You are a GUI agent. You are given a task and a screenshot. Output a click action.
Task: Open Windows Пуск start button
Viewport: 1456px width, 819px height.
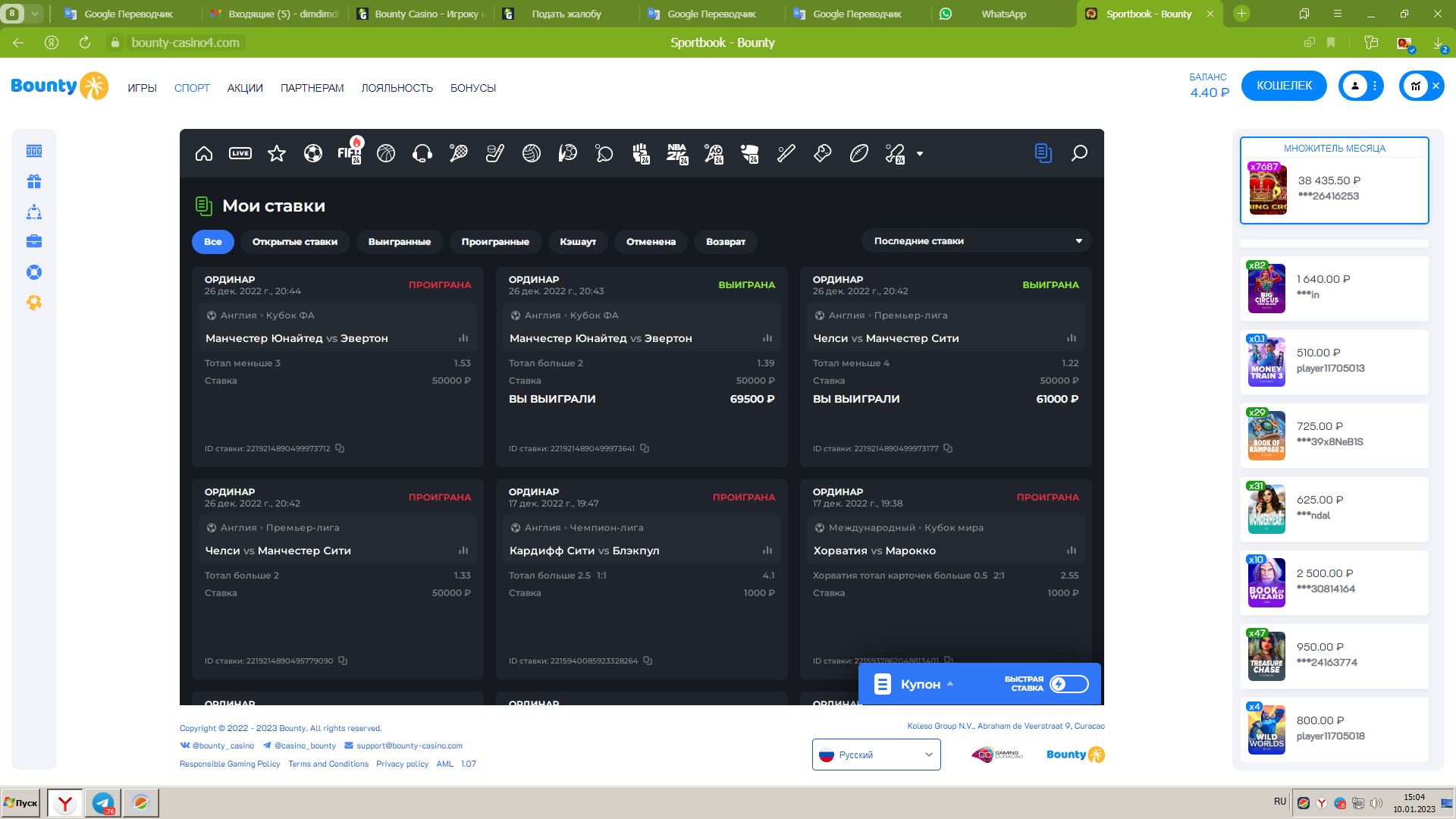tap(20, 802)
